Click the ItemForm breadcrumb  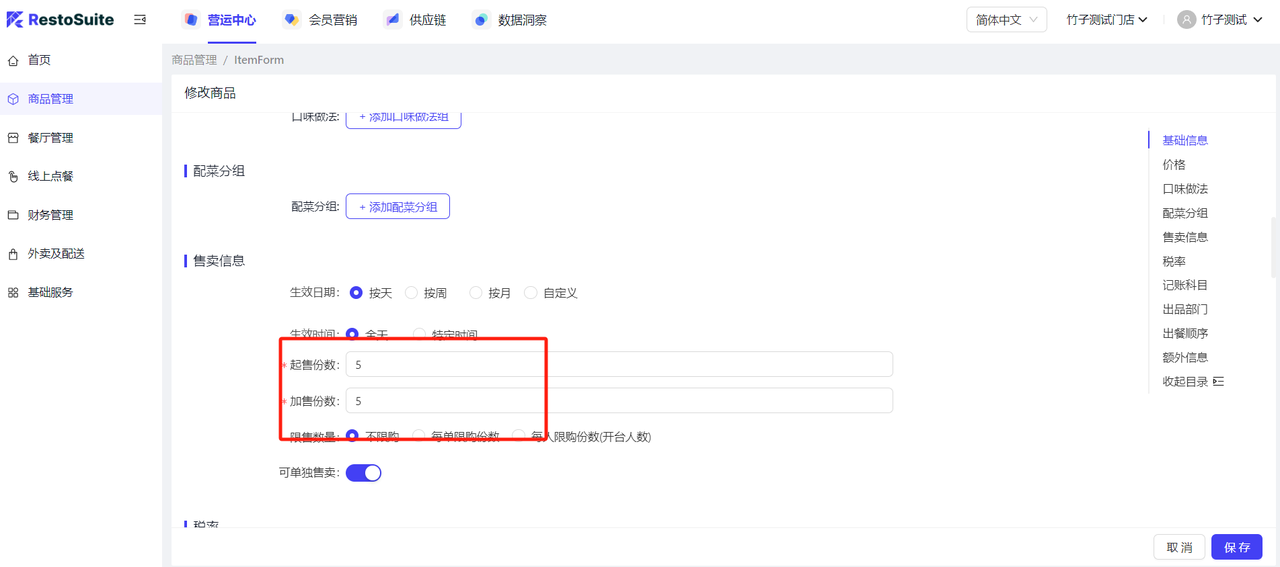click(259, 60)
